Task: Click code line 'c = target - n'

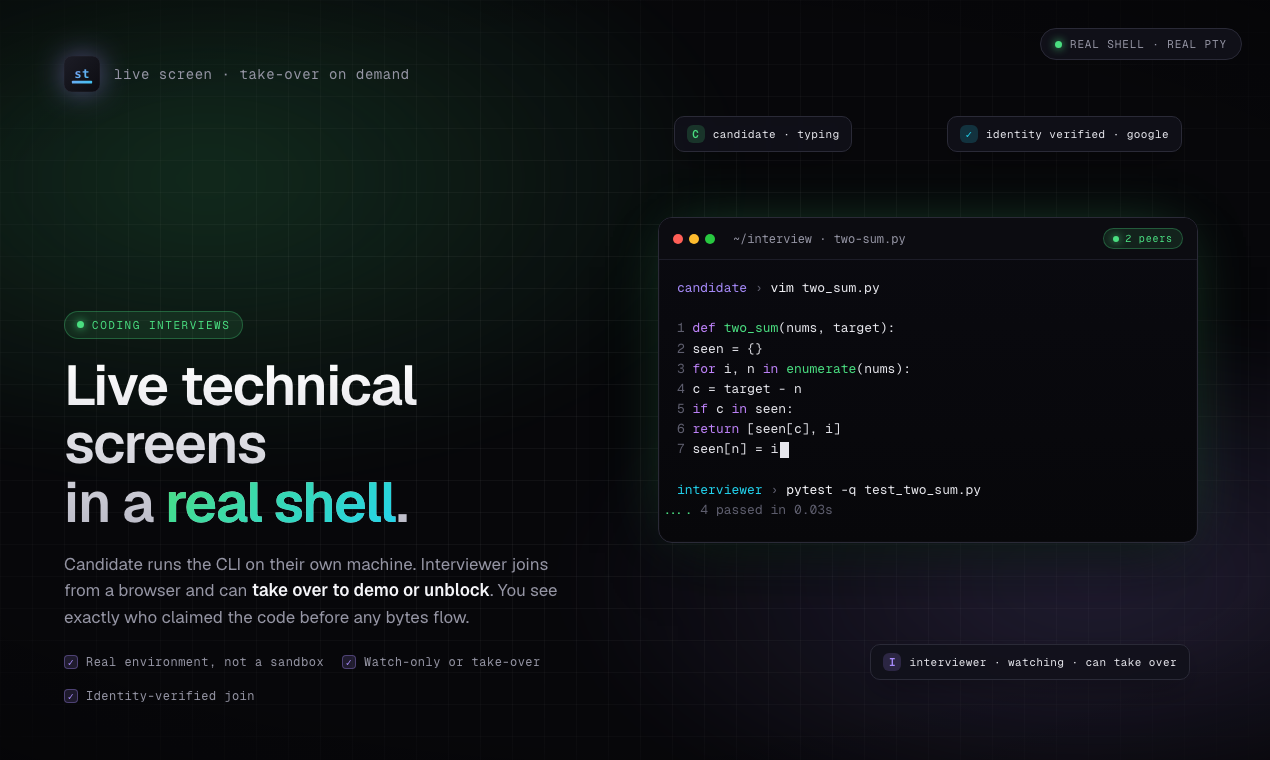Action: point(747,389)
